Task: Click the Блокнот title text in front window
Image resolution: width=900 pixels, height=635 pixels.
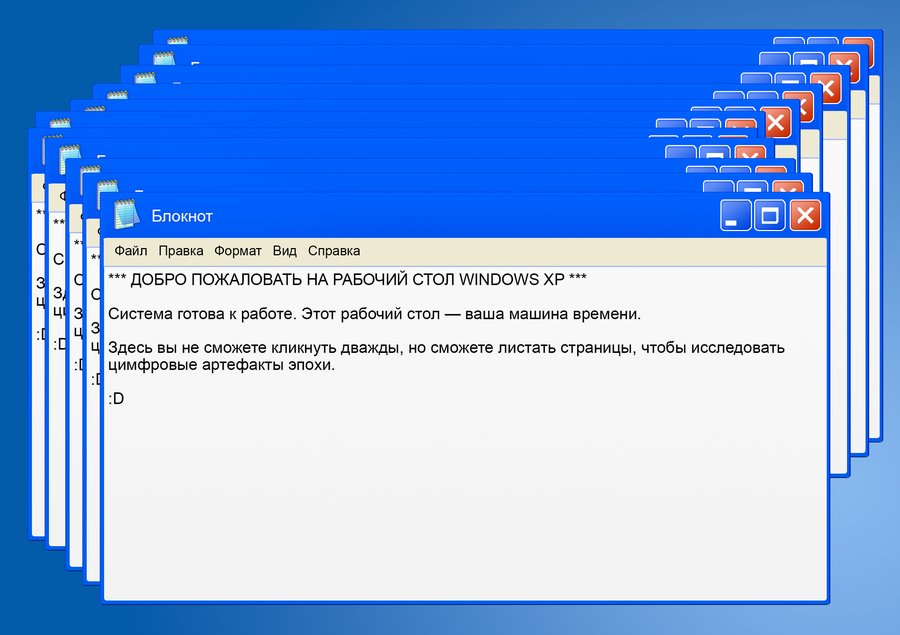Action: point(182,216)
